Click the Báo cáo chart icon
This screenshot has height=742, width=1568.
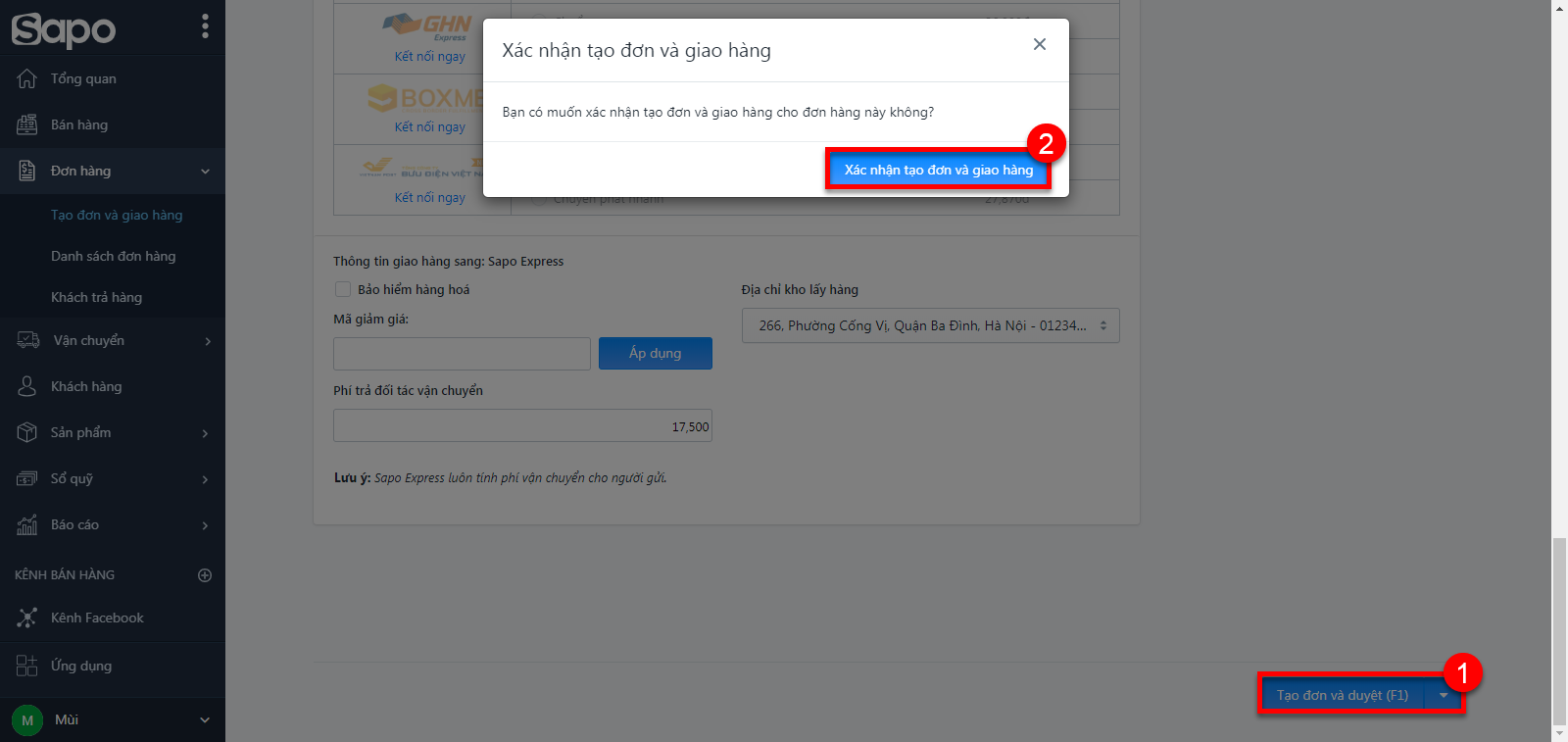(x=26, y=524)
